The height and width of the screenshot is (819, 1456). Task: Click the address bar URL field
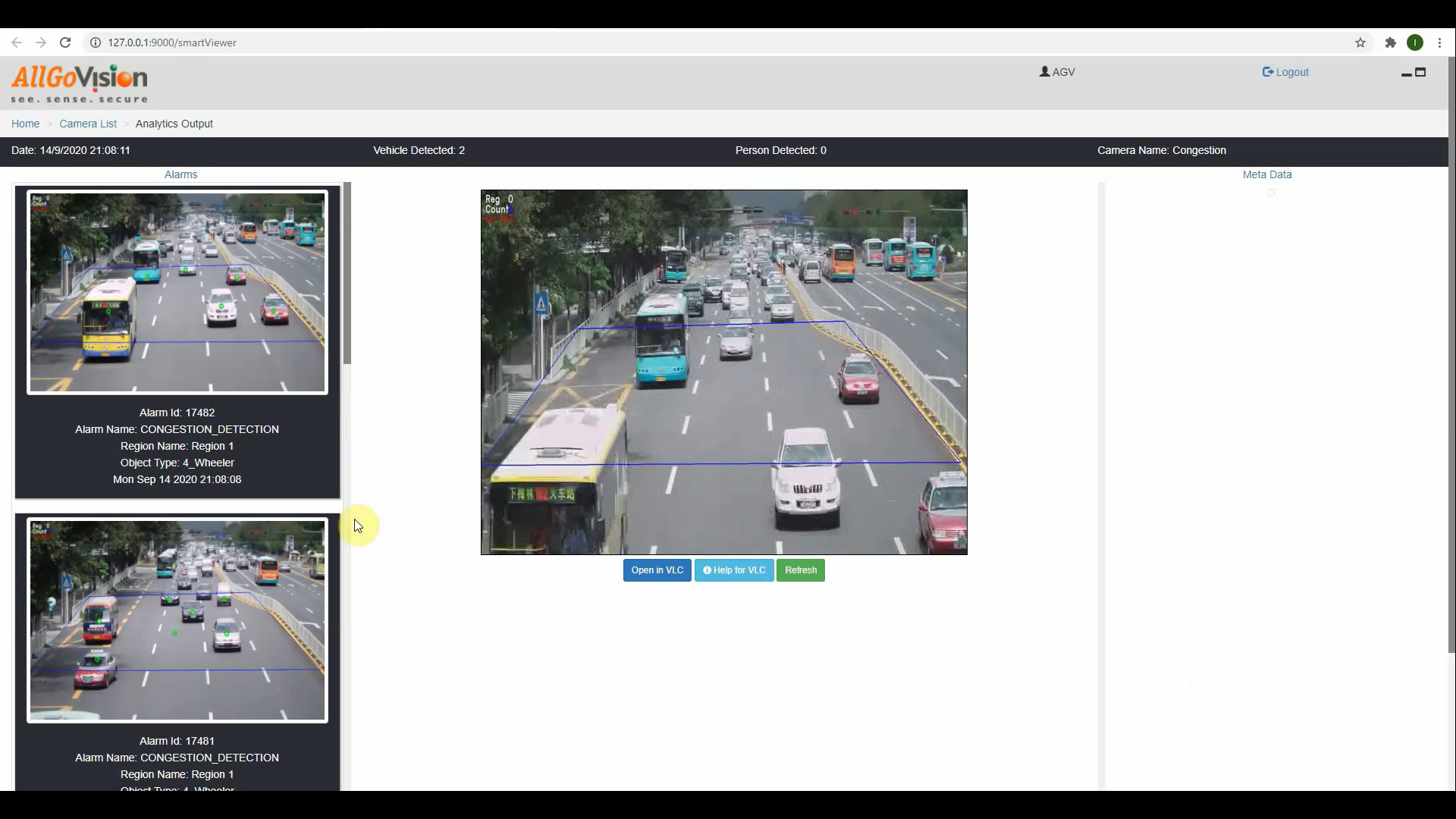point(720,42)
